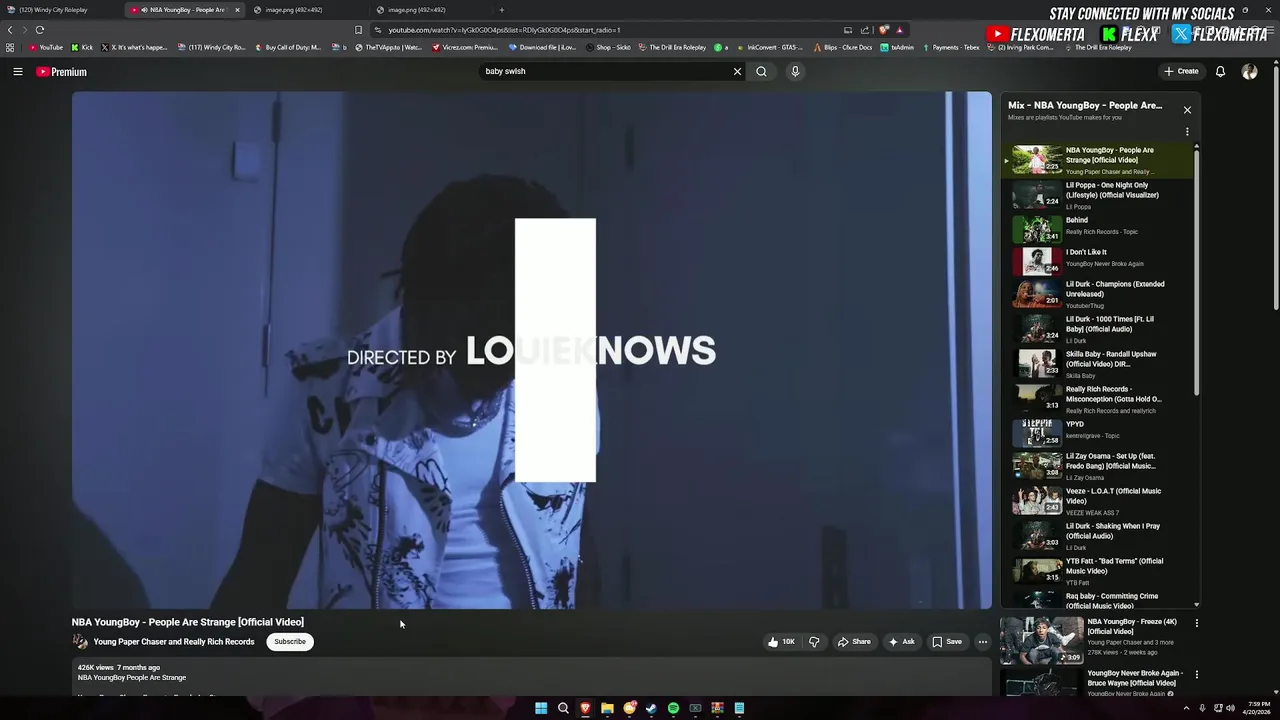The width and height of the screenshot is (1280, 720).
Task: Open Young Paper Chaser channel link
Action: tap(174, 642)
